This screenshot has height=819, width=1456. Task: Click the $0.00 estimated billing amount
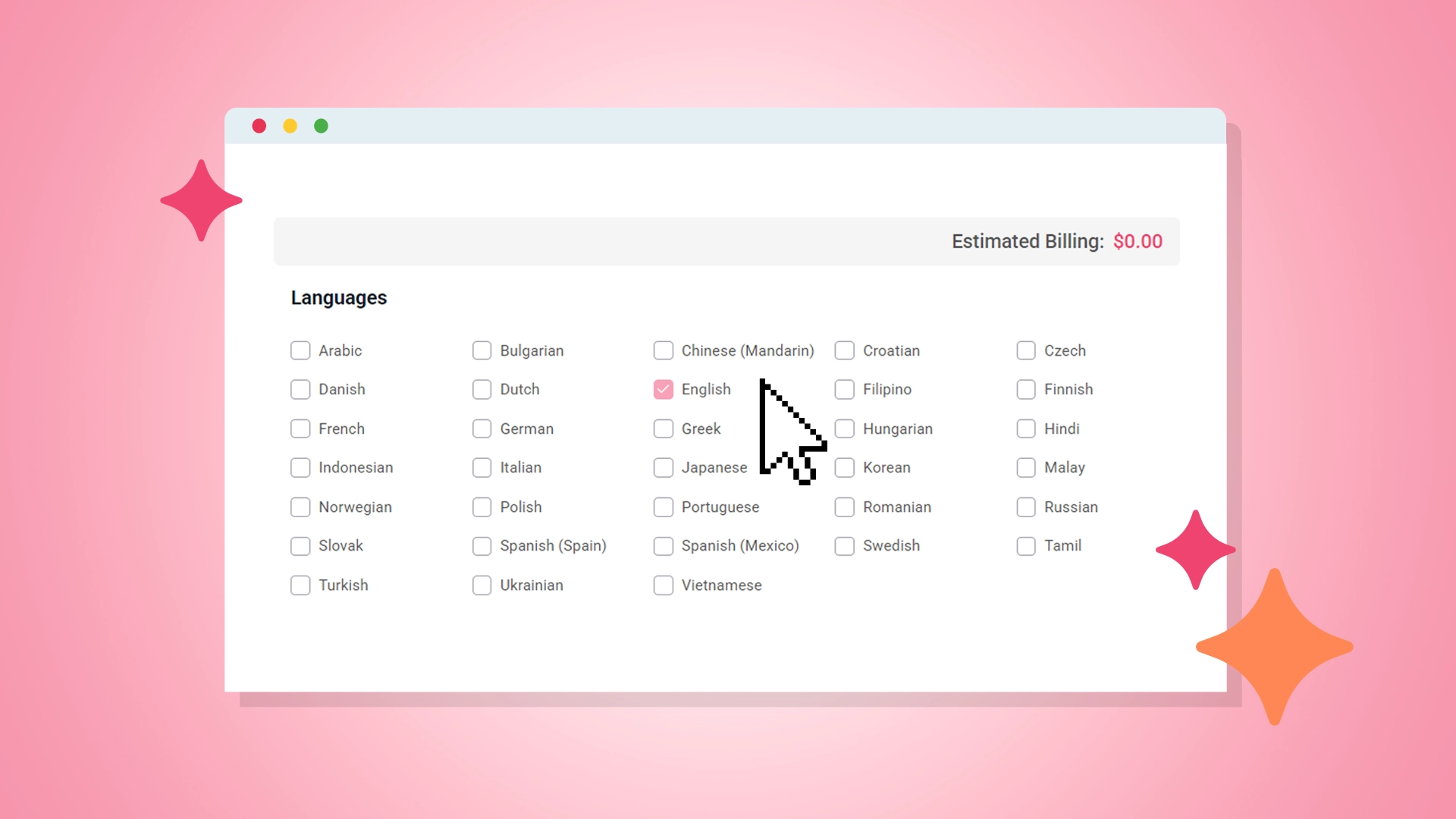point(1137,241)
